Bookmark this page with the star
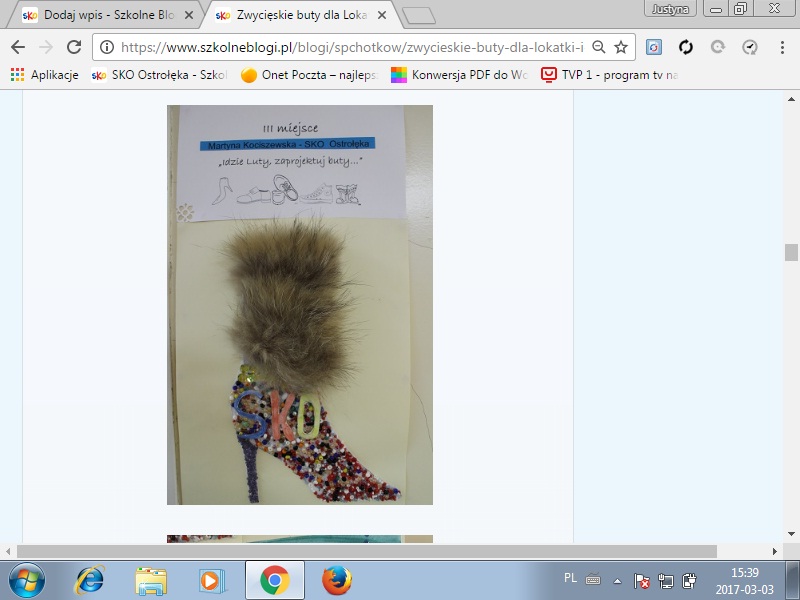800x600 pixels. click(621, 47)
